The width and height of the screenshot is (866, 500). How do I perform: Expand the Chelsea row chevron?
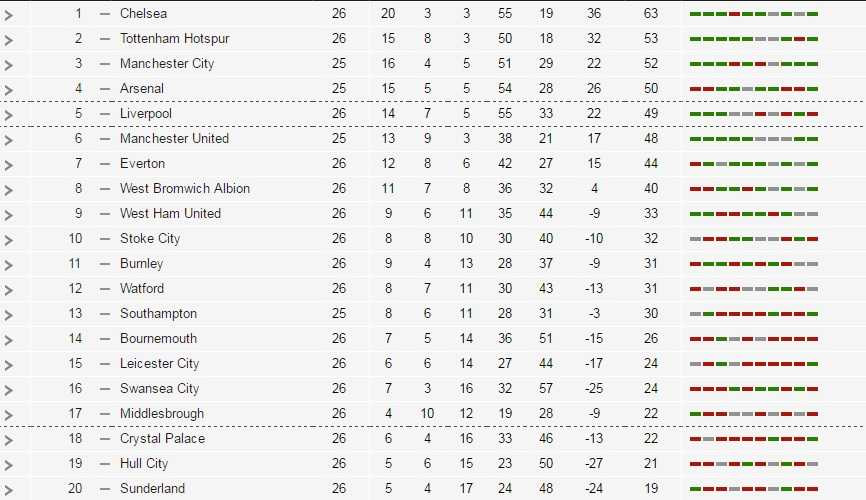click(9, 15)
